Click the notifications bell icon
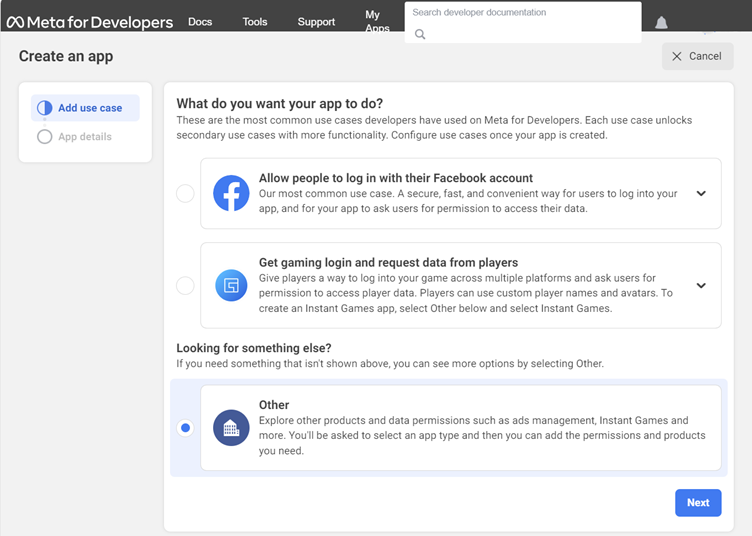The image size is (752, 536). (661, 23)
